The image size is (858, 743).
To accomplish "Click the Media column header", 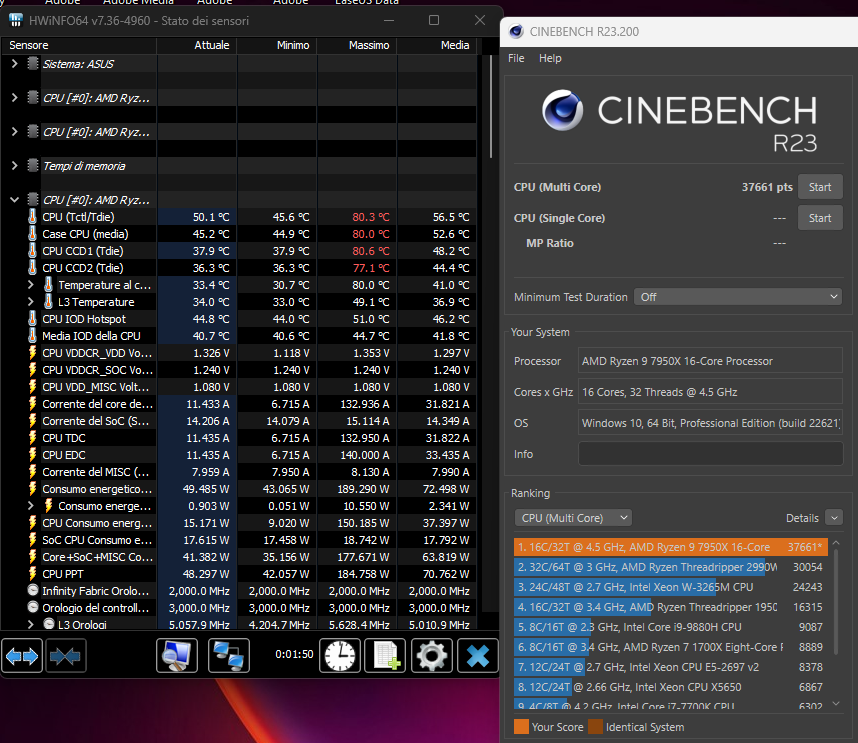I will coord(437,45).
